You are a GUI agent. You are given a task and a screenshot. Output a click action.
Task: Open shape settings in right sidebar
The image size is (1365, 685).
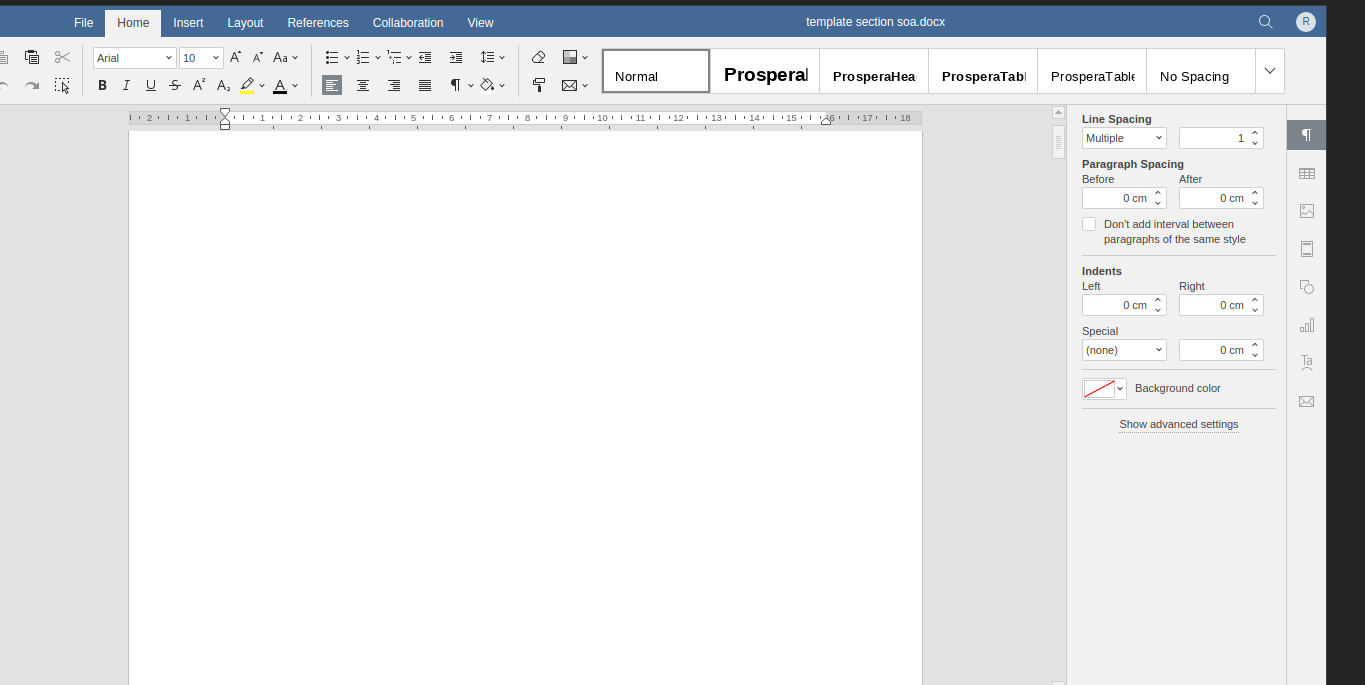coord(1306,287)
